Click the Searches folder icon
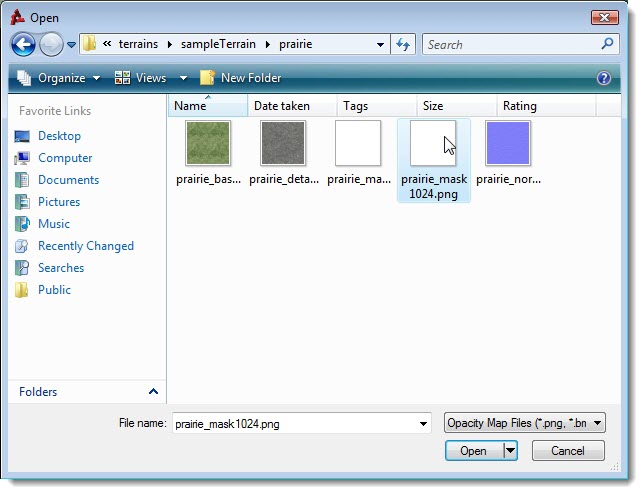The height and width of the screenshot is (494, 643). 22,268
